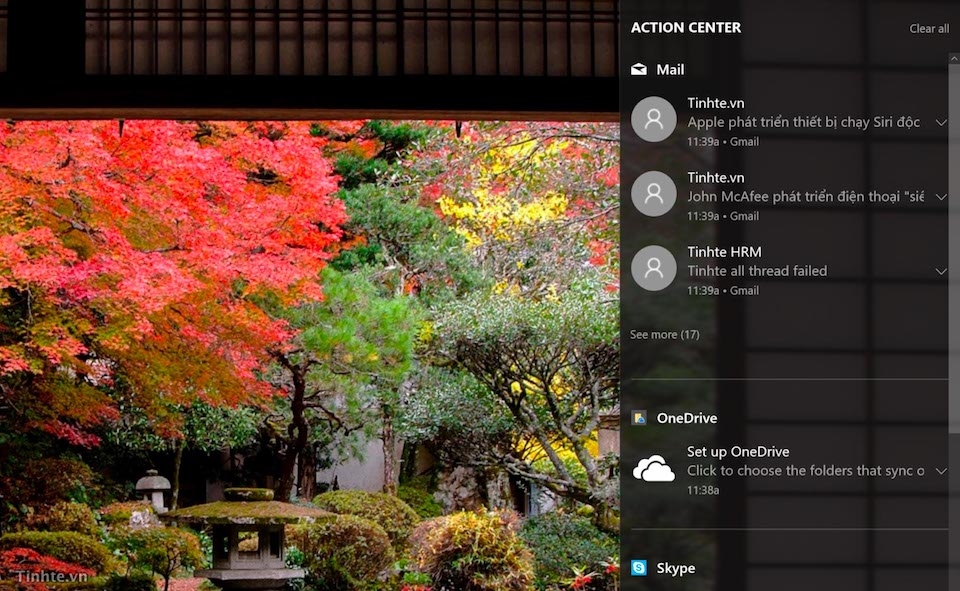The width and height of the screenshot is (960, 591).
Task: Select the Mail group heading
Action: (670, 69)
